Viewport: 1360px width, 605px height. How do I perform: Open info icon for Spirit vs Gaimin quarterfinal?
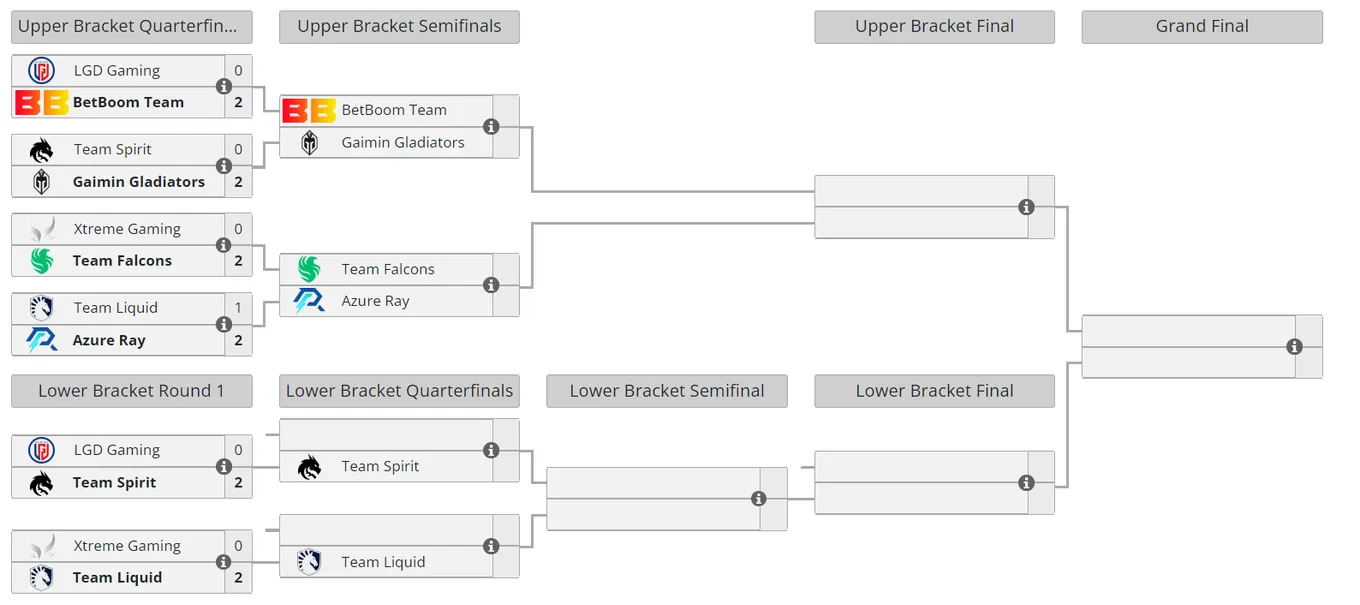tap(224, 166)
